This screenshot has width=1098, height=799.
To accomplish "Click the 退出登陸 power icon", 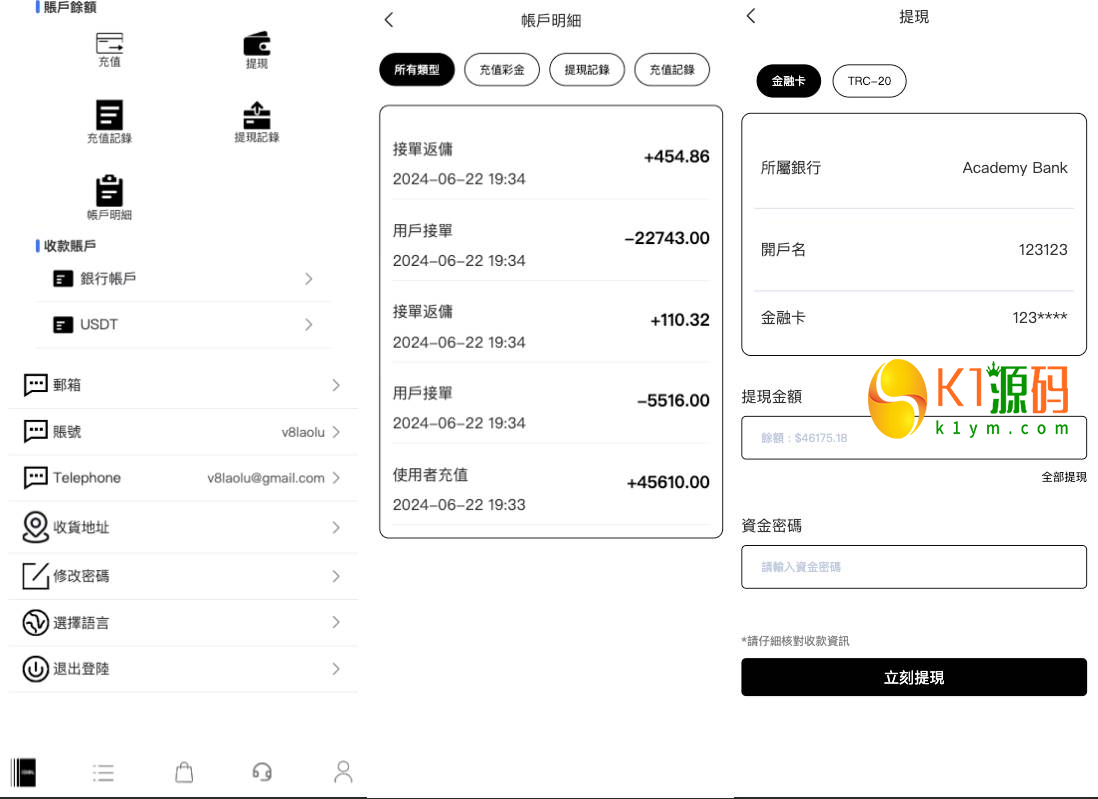I will tap(36, 669).
